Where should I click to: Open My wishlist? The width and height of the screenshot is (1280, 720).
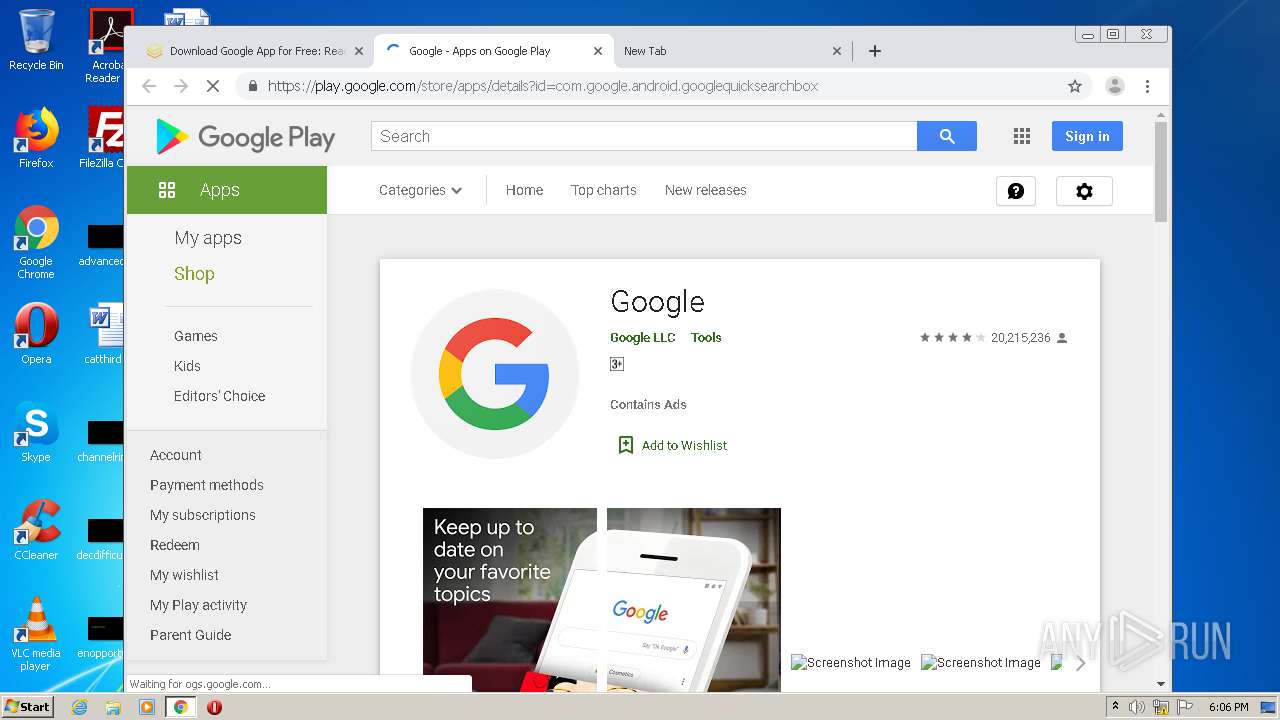(184, 575)
